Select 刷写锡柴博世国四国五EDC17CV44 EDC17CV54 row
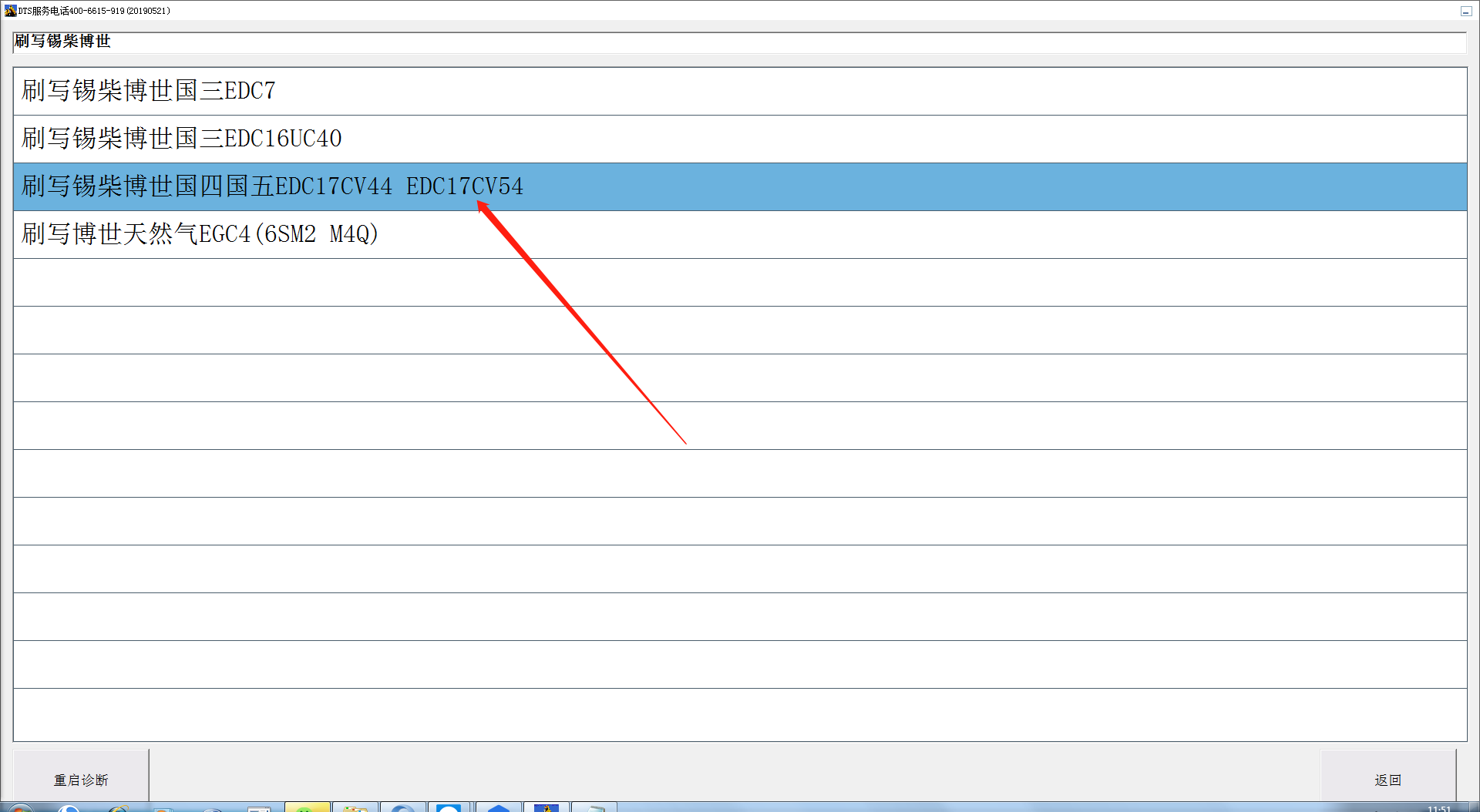Viewport: 1480px width, 812px height. coord(740,187)
